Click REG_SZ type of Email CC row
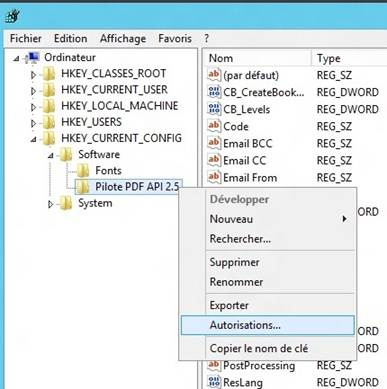The width and height of the screenshot is (387, 389). (334, 161)
